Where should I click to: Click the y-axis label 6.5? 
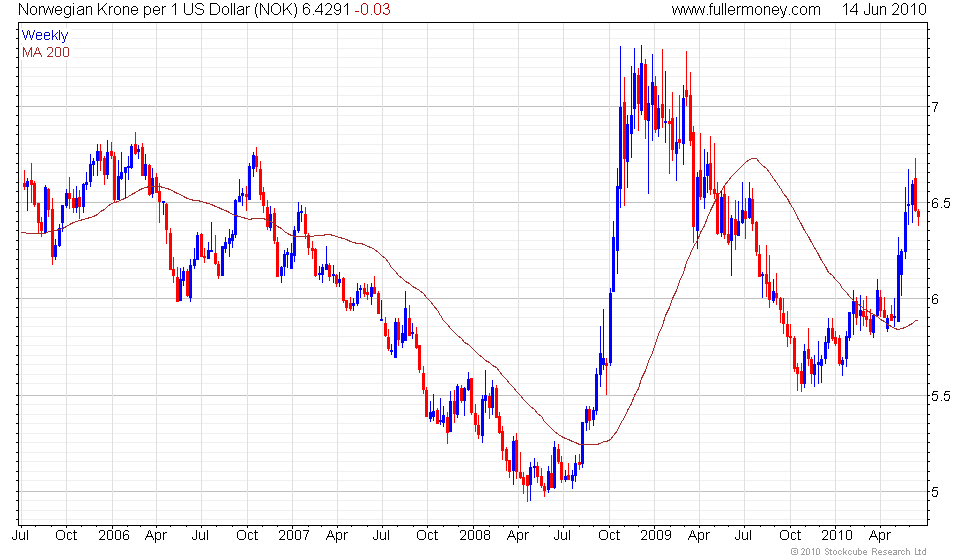(941, 203)
